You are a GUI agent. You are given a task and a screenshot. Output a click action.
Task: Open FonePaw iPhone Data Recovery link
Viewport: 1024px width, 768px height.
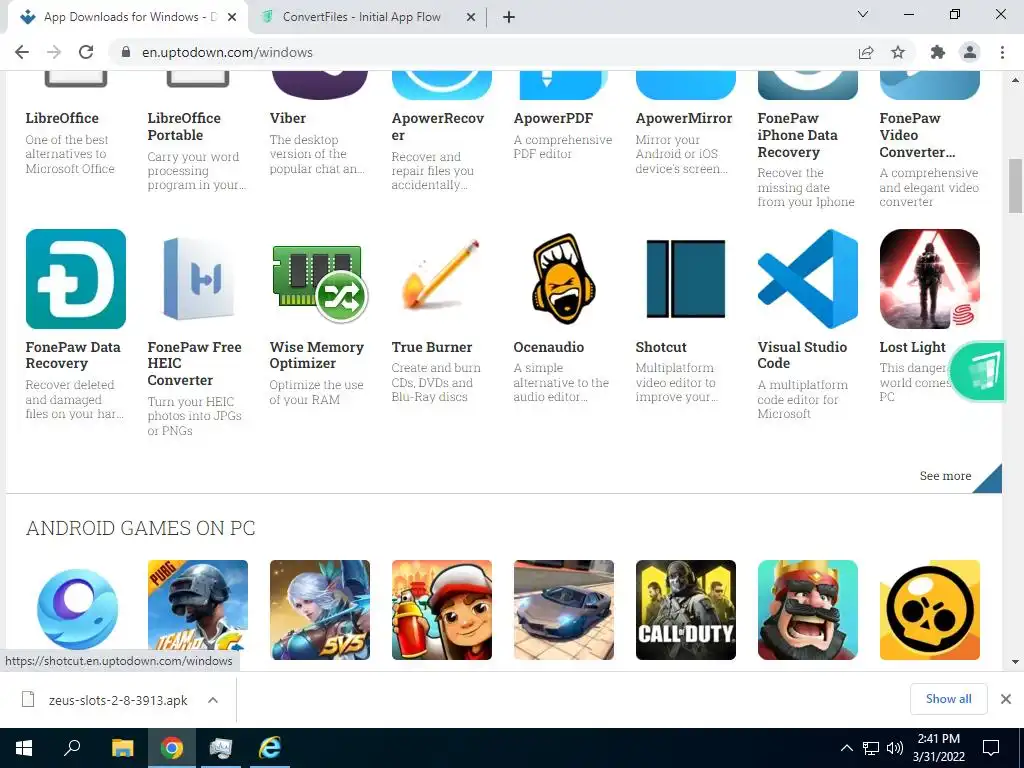(797, 135)
